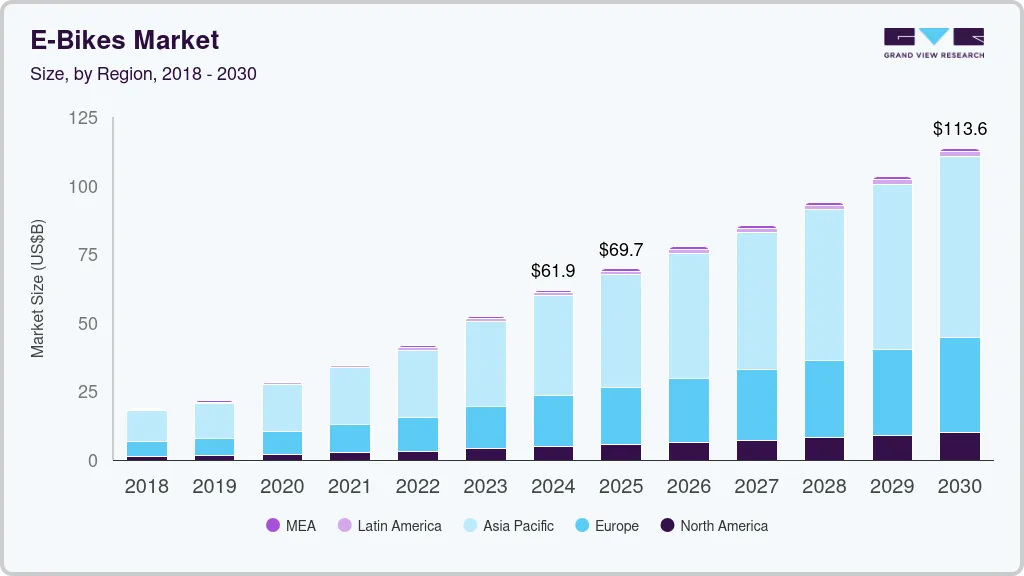Click the E-Bikes Market chart title
Viewport: 1024px width, 576px height.
pos(122,40)
